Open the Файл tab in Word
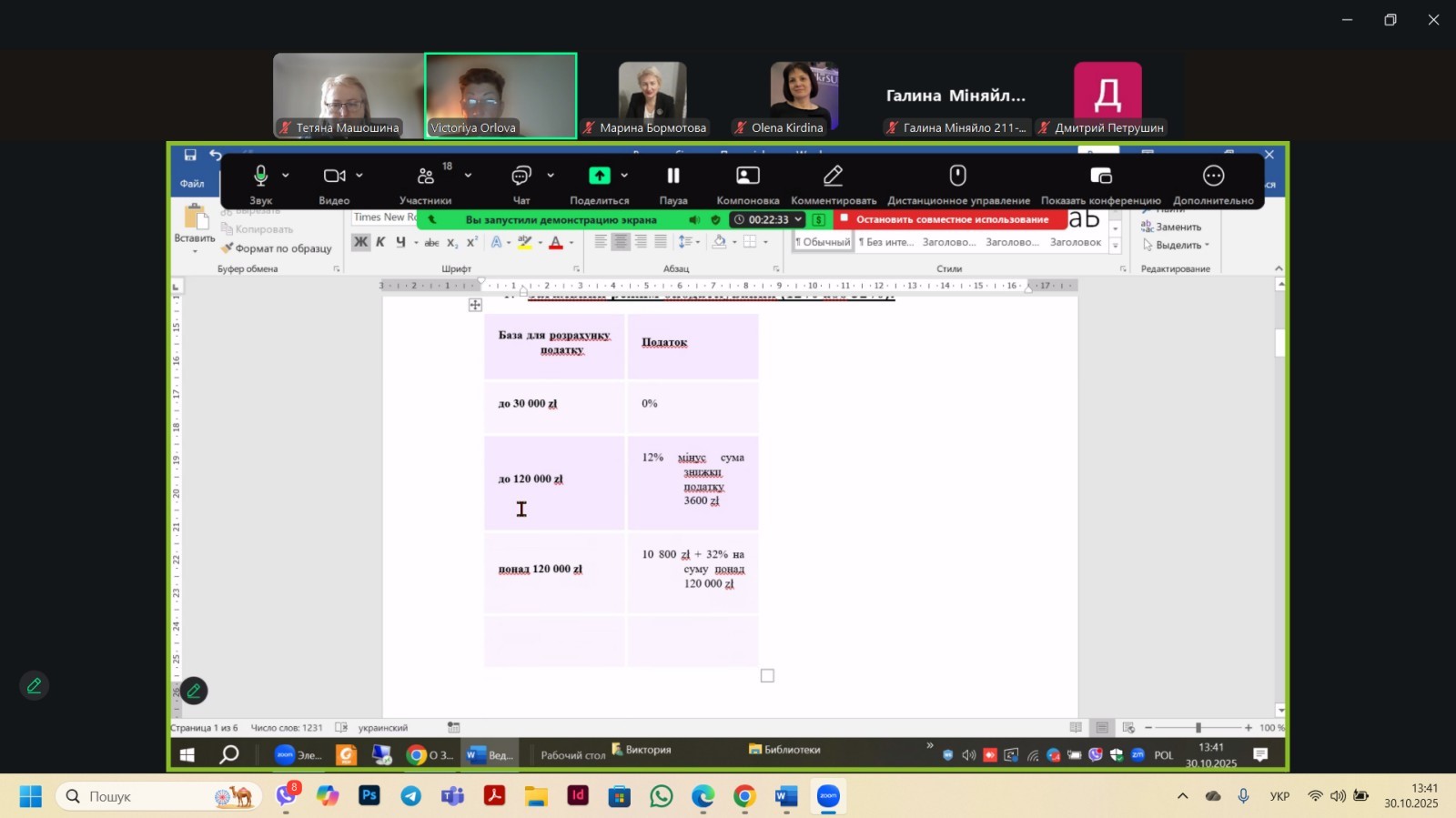Viewport: 1456px width, 818px height. (192, 184)
